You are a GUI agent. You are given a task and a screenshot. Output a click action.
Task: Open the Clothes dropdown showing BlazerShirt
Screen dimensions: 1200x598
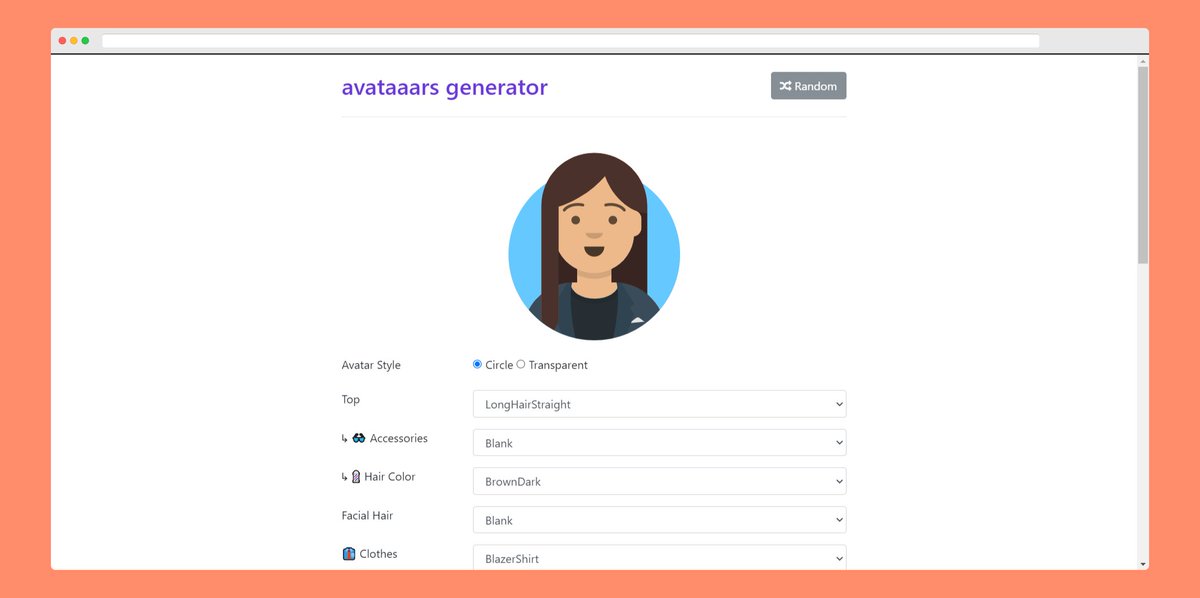click(659, 558)
